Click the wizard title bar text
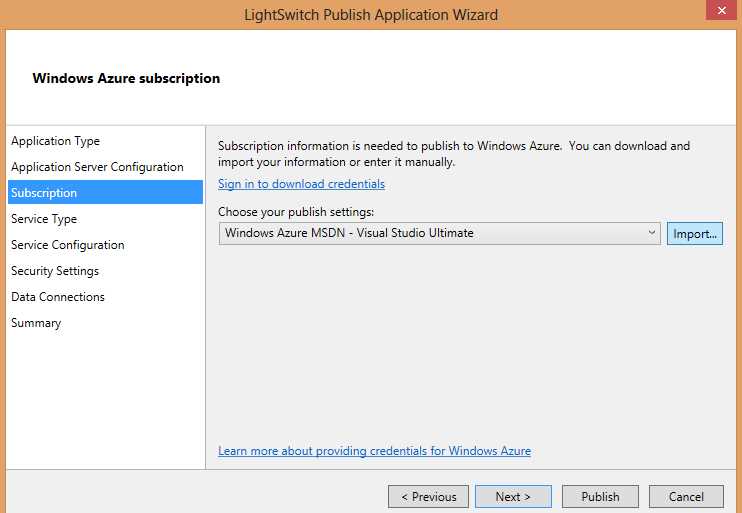 pos(371,15)
